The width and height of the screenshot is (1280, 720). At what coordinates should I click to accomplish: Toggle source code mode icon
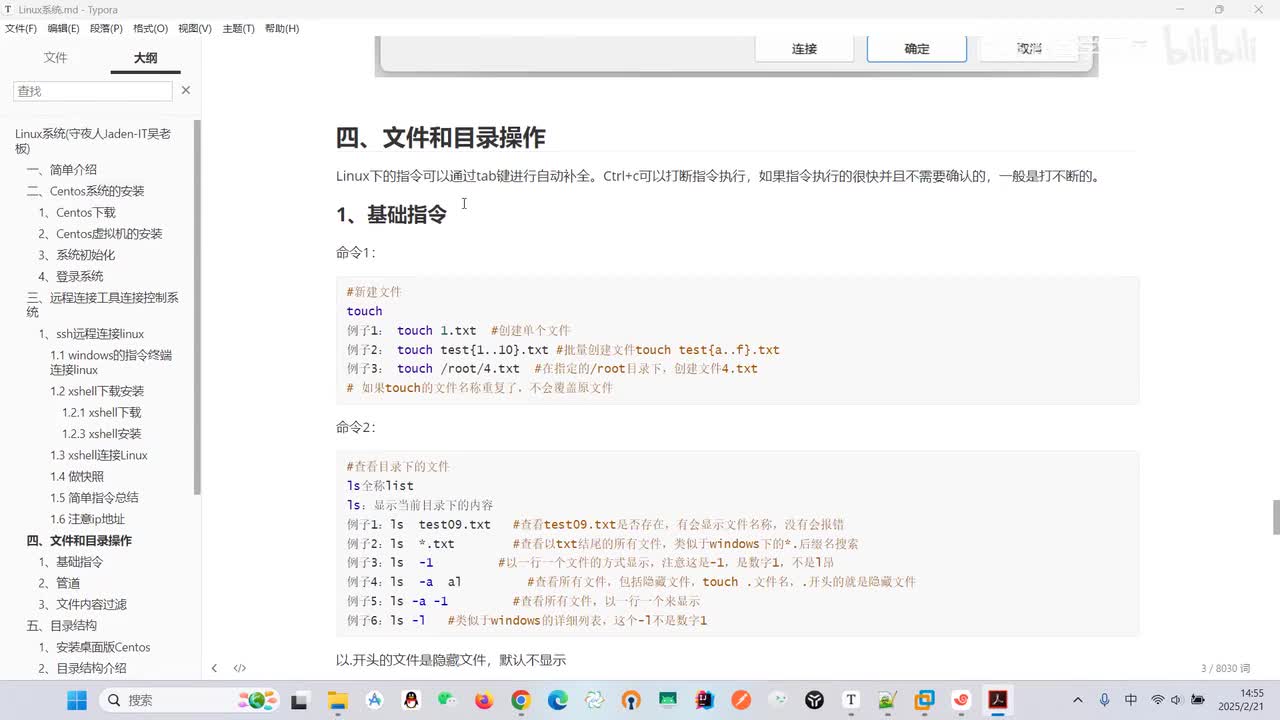[x=240, y=668]
